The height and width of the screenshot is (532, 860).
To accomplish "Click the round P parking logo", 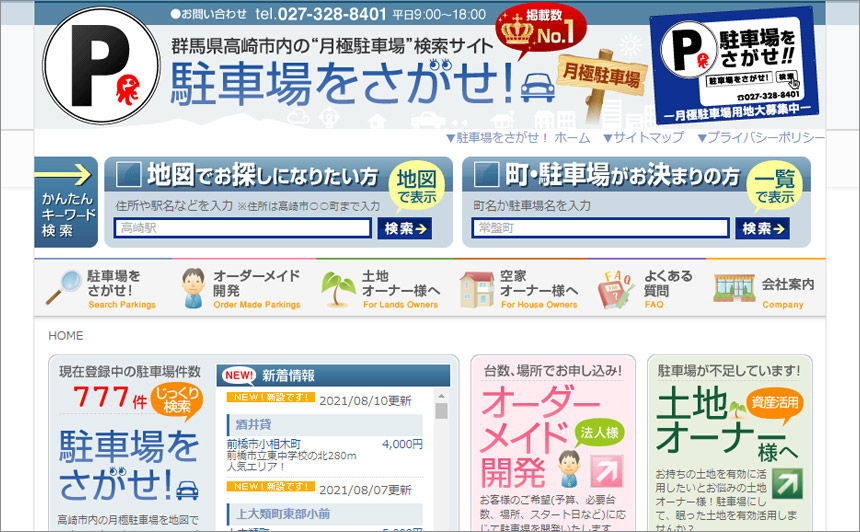I will coord(101,65).
